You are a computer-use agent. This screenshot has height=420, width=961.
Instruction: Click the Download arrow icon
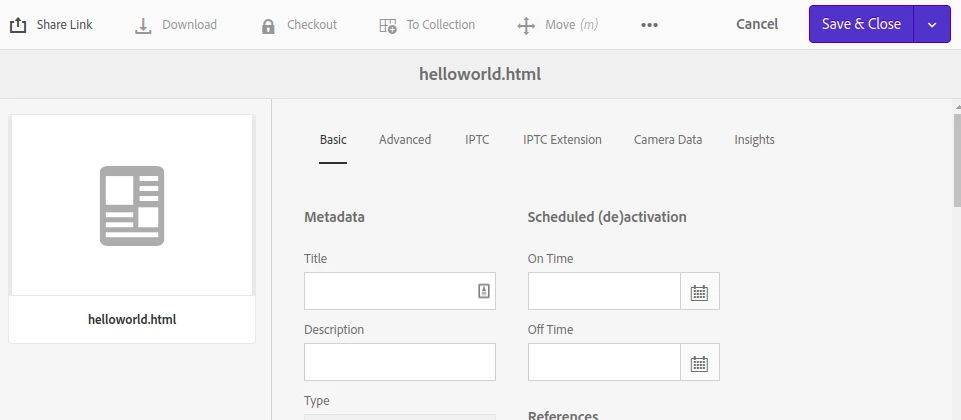click(x=143, y=25)
